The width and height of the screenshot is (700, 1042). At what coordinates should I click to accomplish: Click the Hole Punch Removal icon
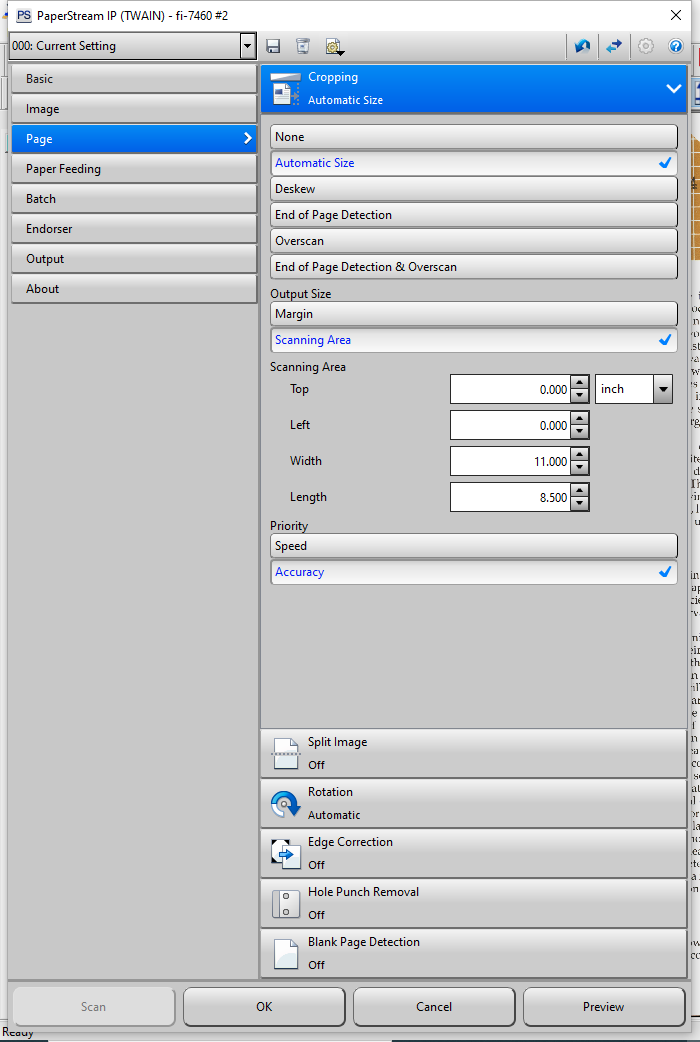(x=285, y=903)
